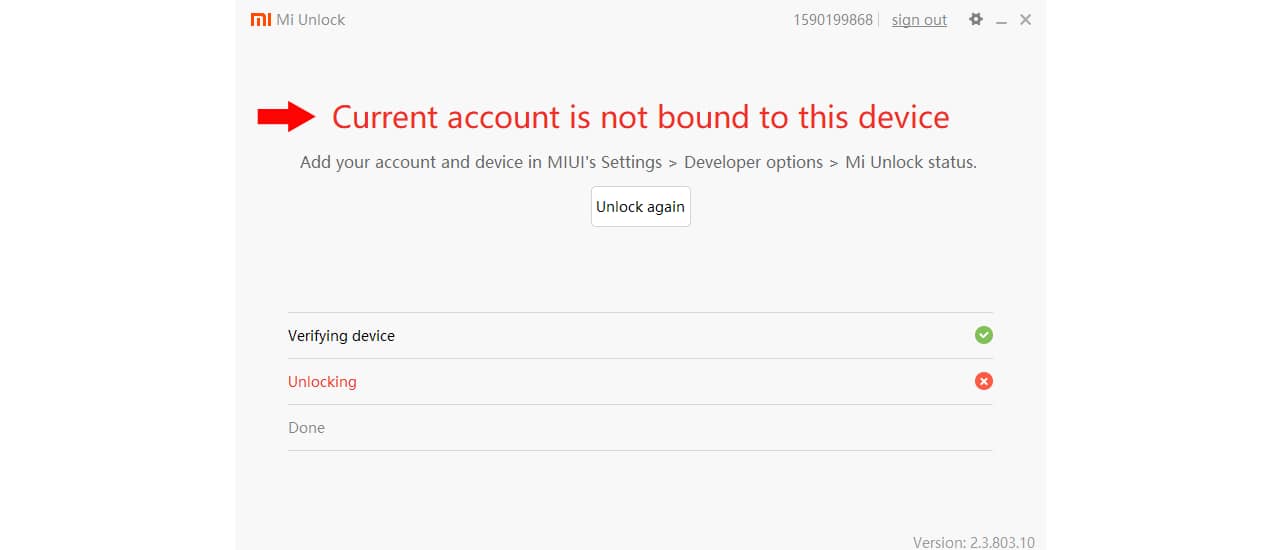
Task: Open settings via the gear icon
Action: click(x=976, y=19)
